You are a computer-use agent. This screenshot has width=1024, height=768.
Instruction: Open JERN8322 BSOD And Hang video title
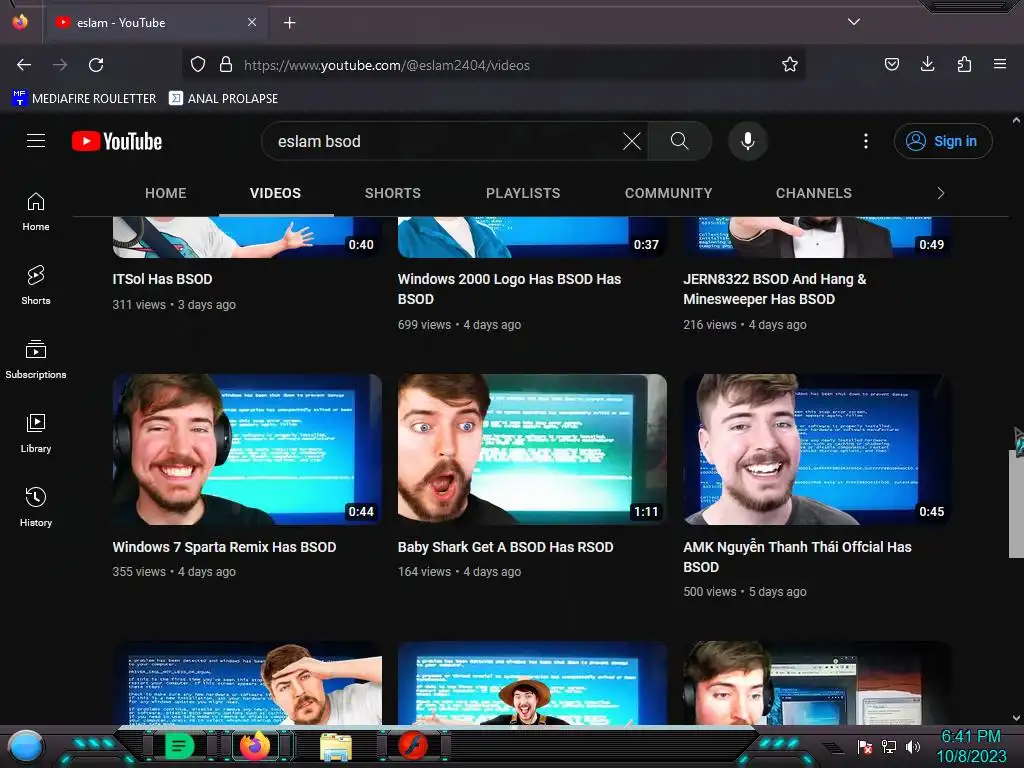pos(775,289)
